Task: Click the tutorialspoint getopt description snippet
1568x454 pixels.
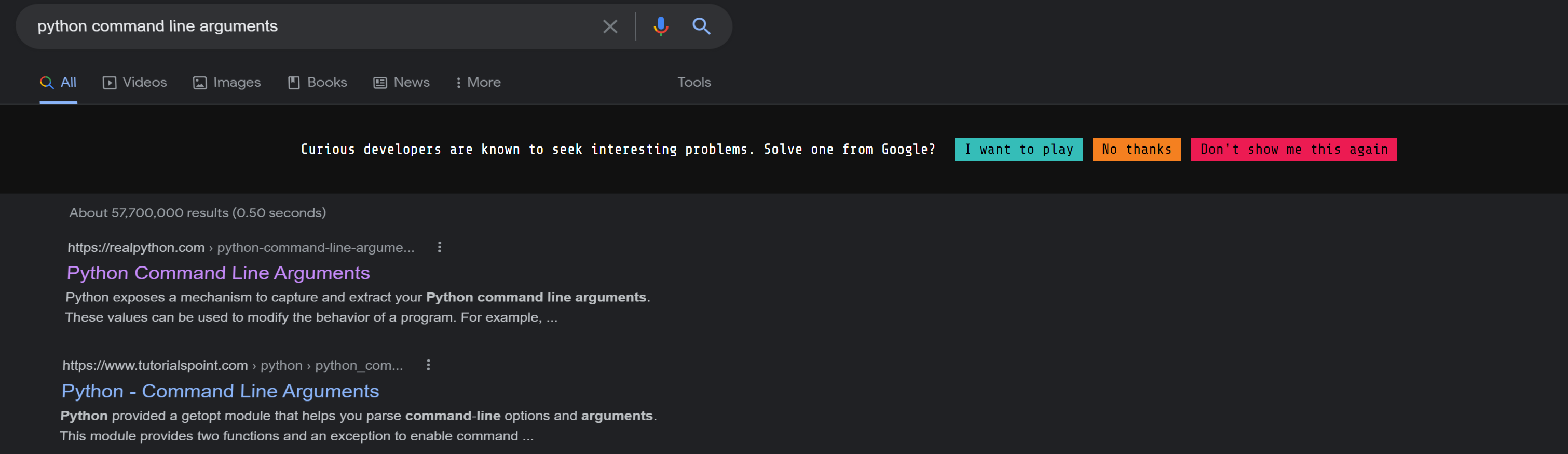Action: [x=358, y=426]
